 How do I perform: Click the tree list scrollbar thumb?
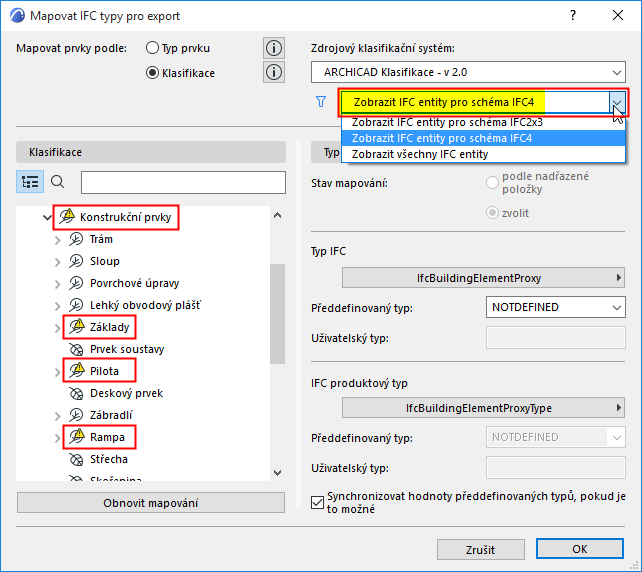pos(278,314)
